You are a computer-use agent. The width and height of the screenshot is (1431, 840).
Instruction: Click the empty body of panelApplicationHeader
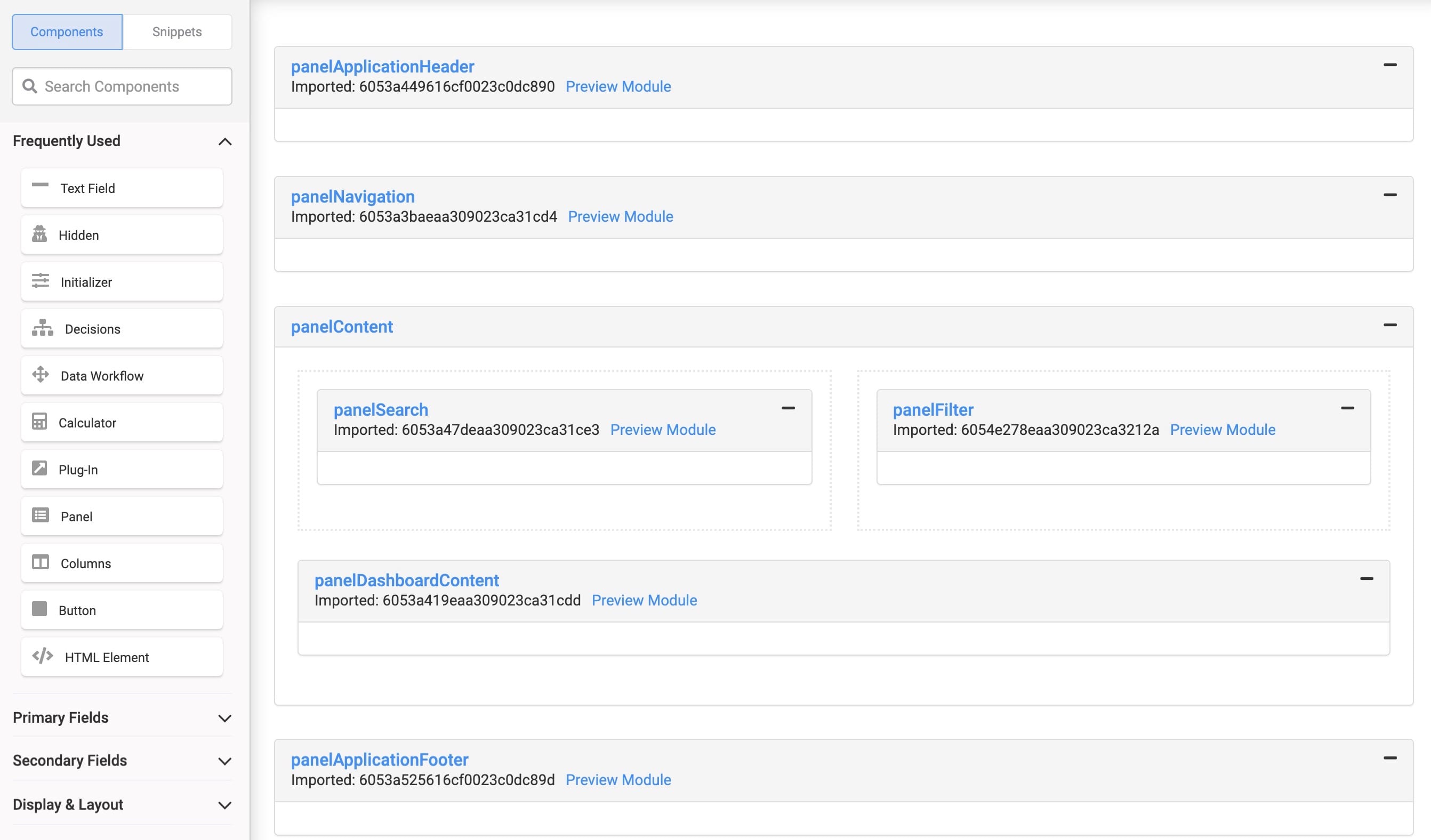coord(843,125)
